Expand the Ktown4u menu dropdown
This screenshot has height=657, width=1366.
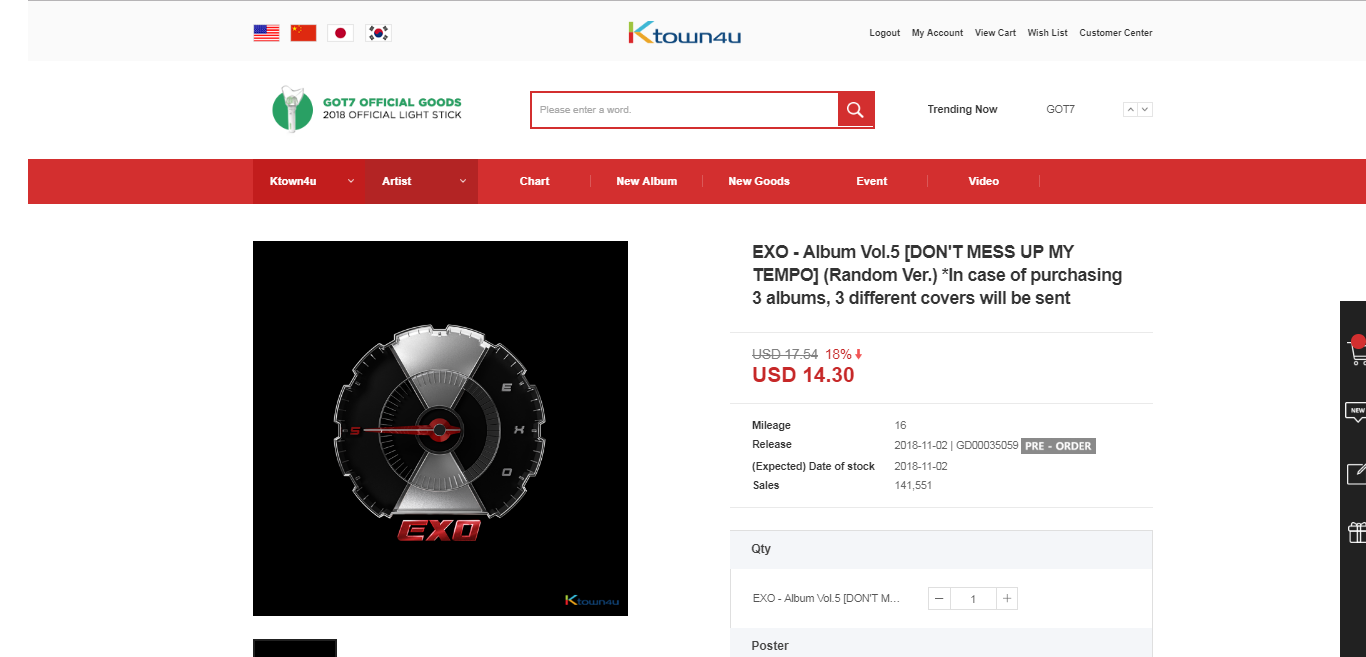coord(309,181)
